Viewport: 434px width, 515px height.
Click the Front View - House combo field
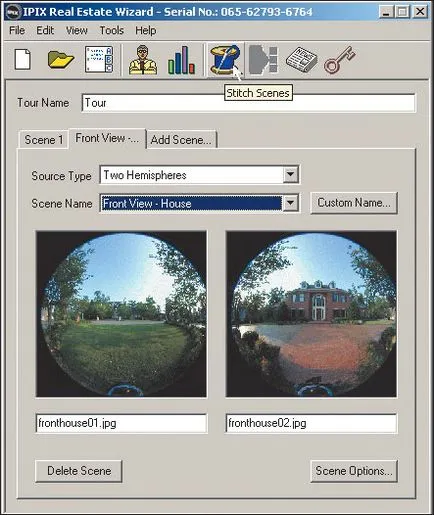(x=199, y=203)
